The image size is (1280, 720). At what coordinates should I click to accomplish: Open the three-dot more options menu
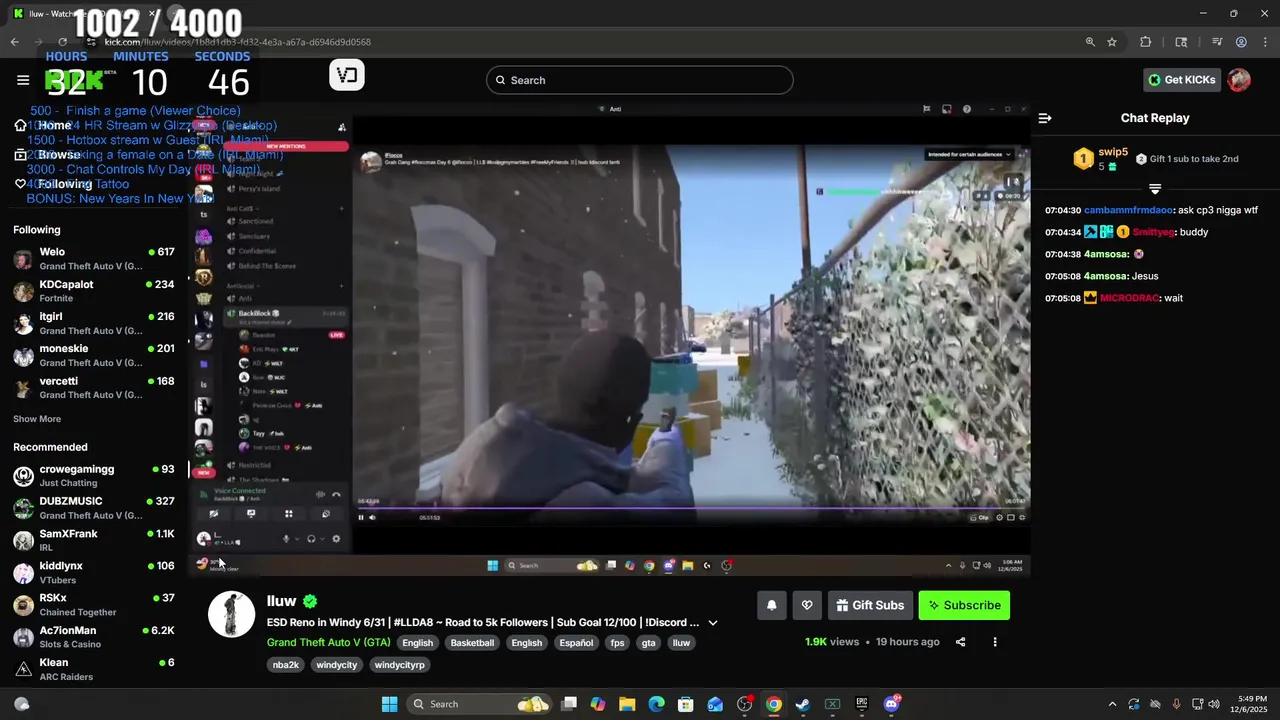tap(994, 642)
